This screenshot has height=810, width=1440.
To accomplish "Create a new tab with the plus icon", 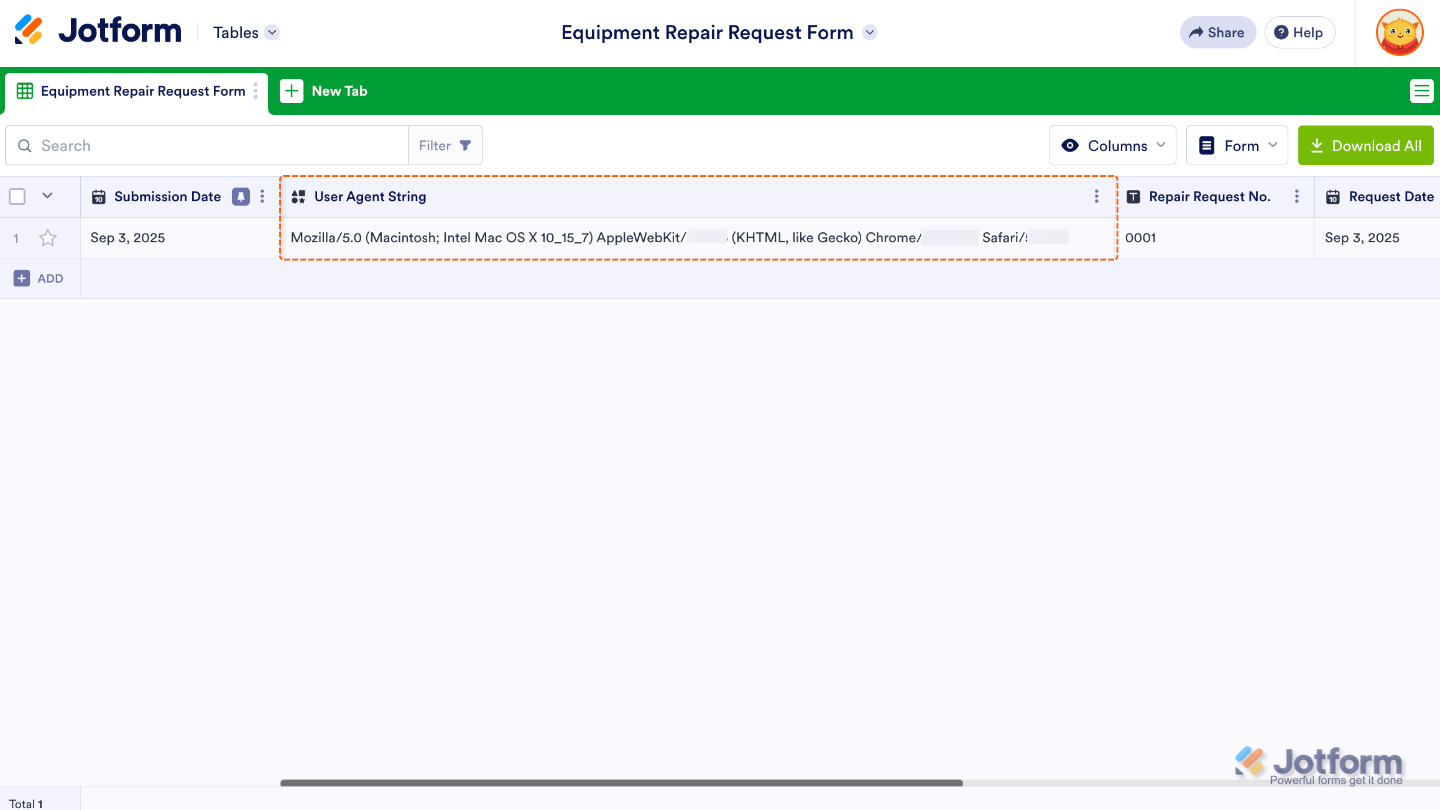I will pos(291,90).
